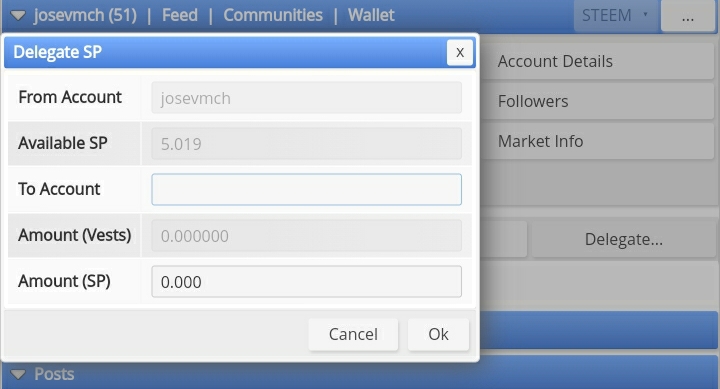Collapse the Posts section triangle
720x389 pixels.
click(18, 374)
